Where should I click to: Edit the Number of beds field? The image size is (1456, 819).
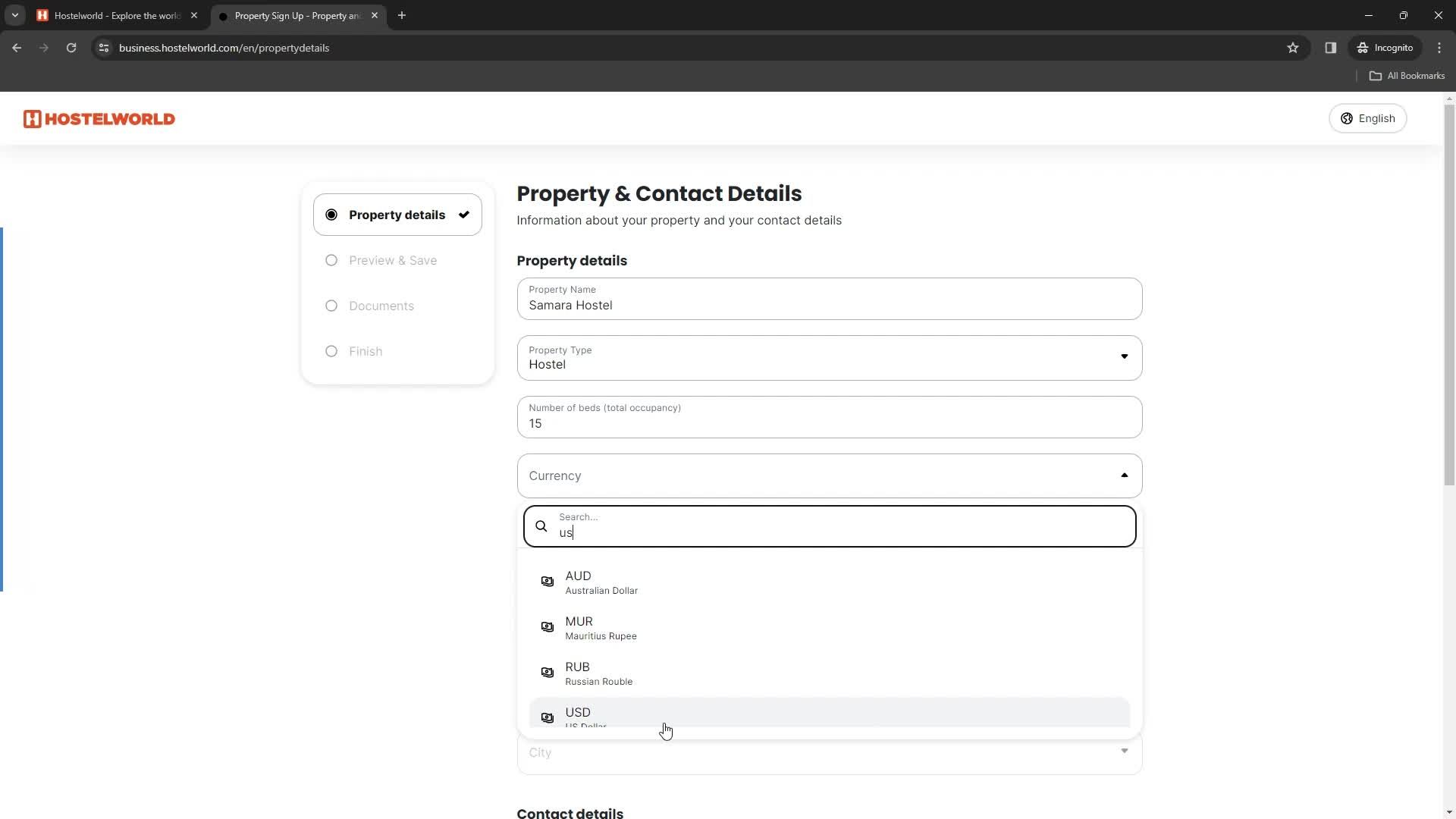point(830,417)
